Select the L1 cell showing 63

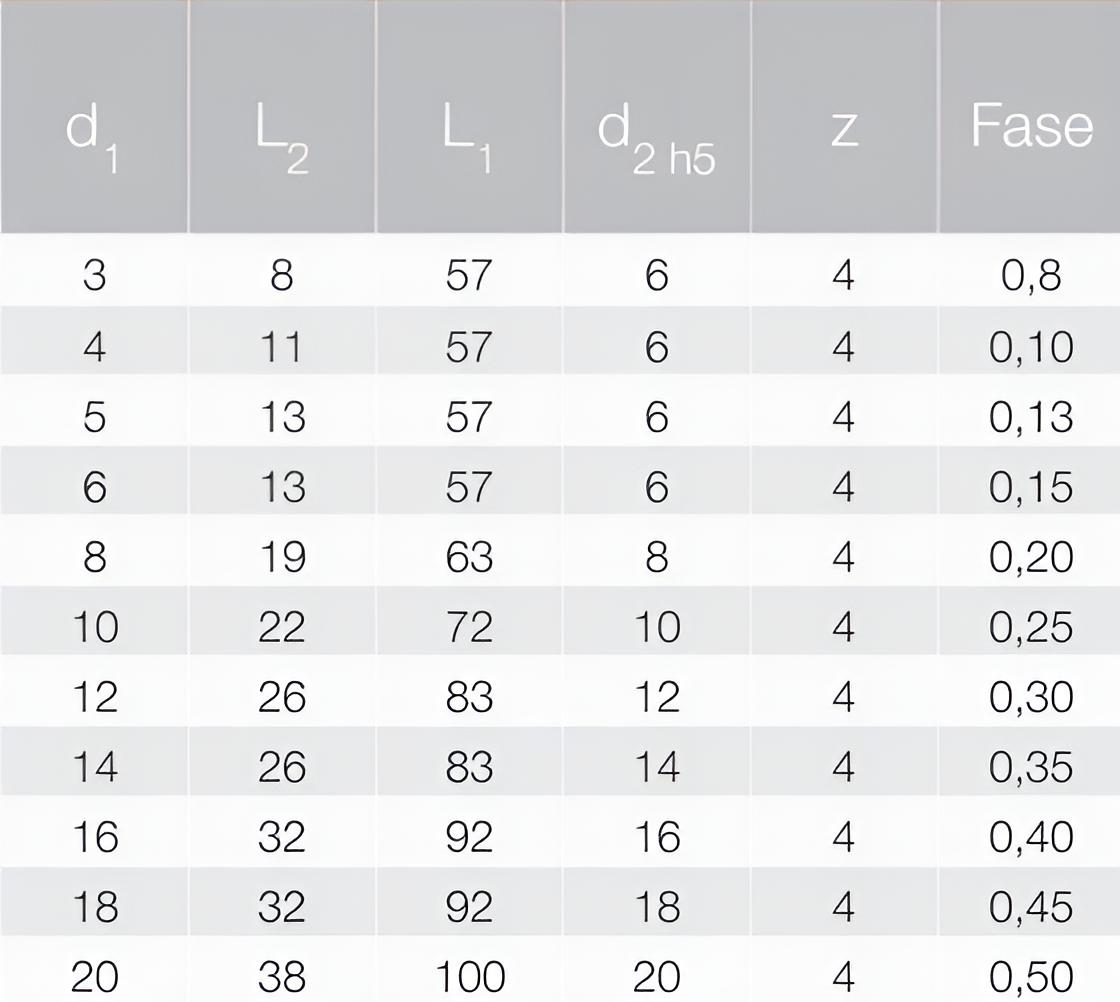(x=468, y=556)
